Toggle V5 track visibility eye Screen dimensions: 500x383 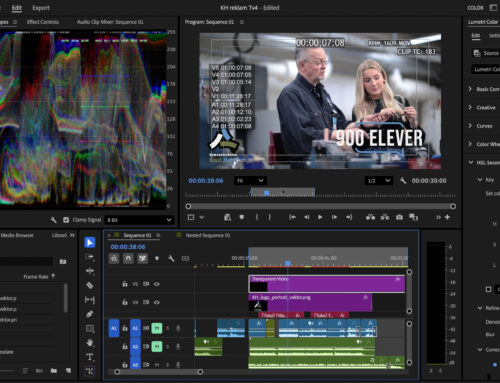(x=157, y=284)
